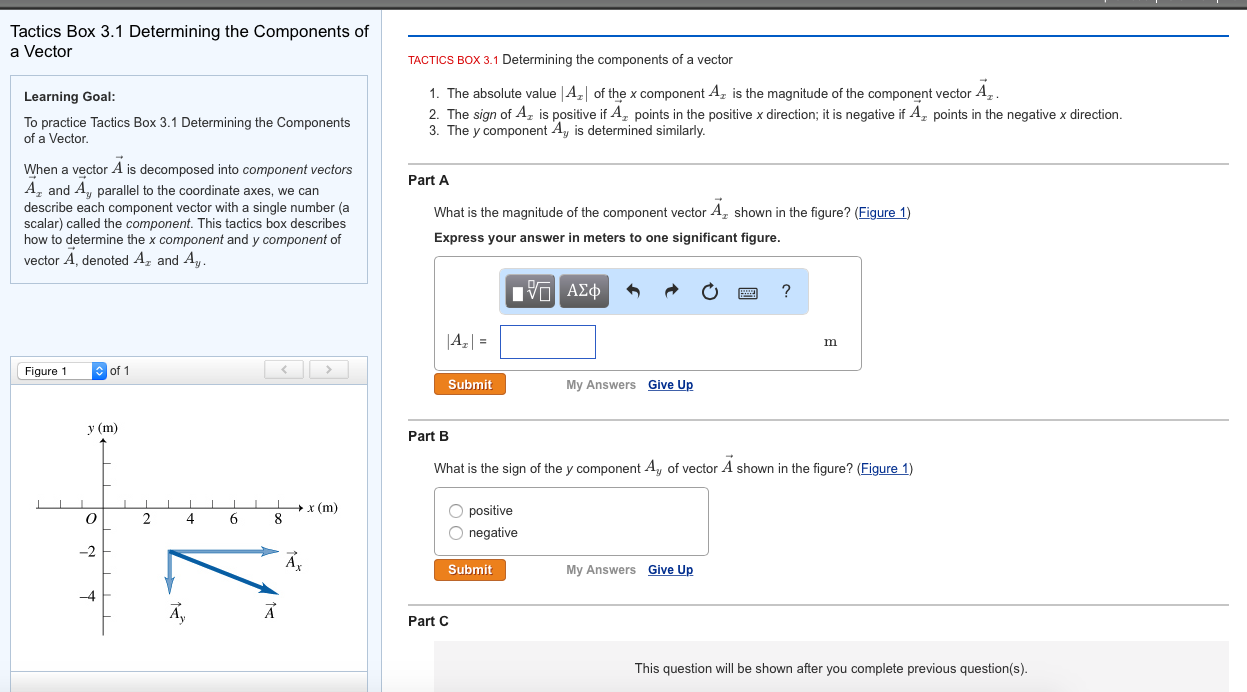
Task: Reset the answer entry field
Action: [x=710, y=291]
